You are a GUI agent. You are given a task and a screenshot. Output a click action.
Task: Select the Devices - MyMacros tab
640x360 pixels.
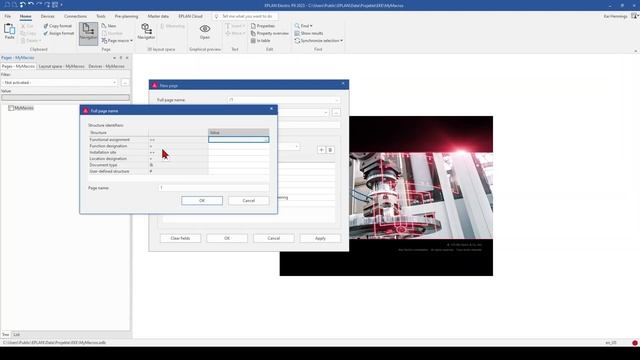coord(107,66)
